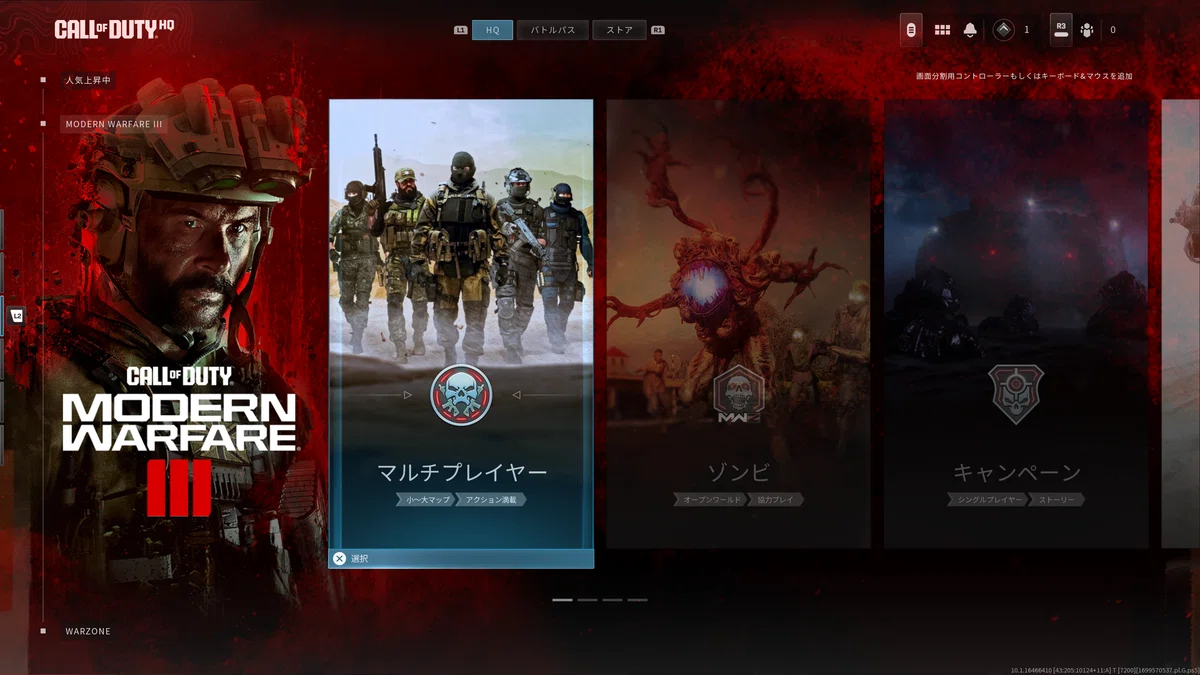Click right arrow beside multiplayer emblem
The image size is (1200, 675).
point(516,395)
